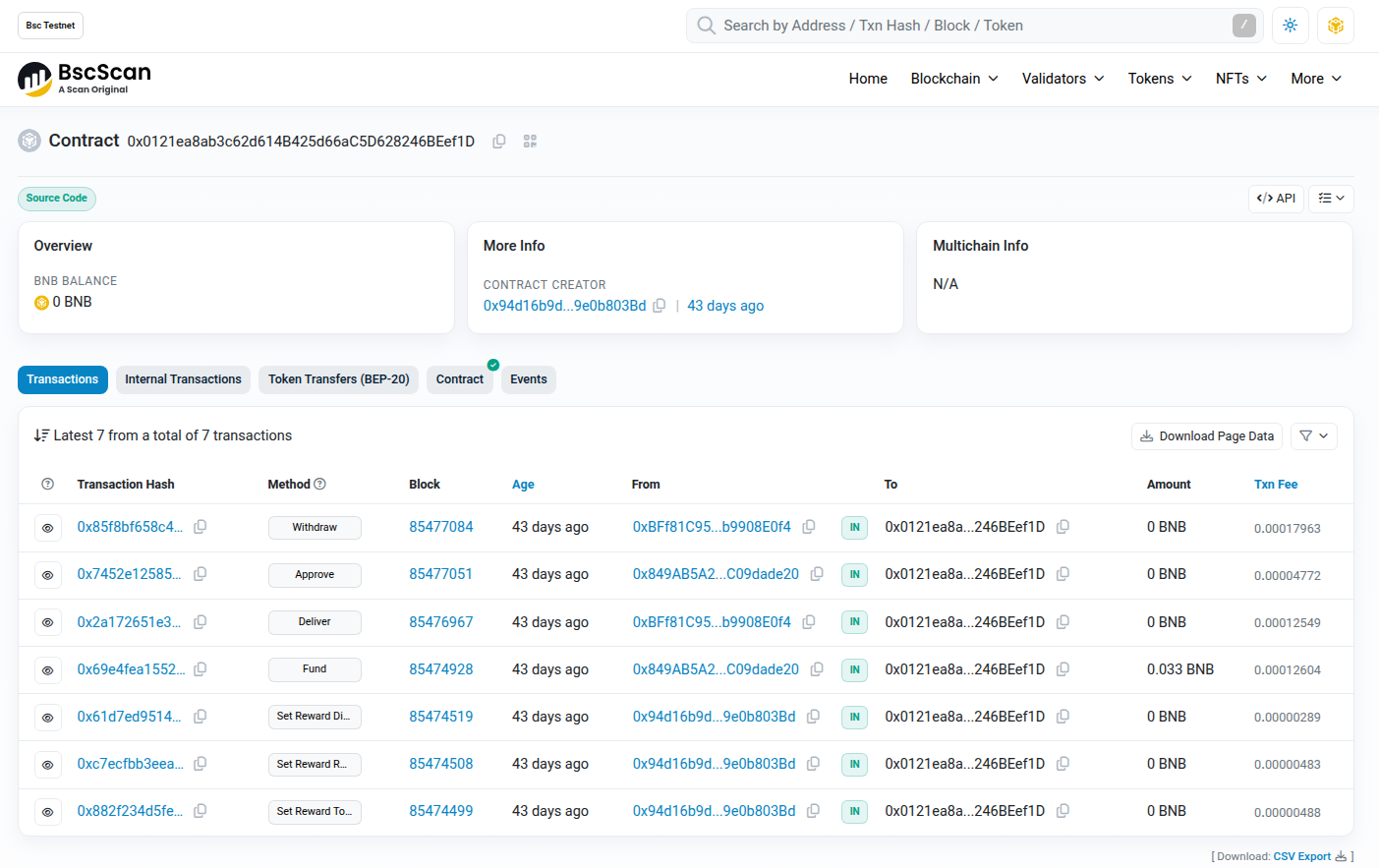Open block 85477084
1379x868 pixels.
441,527
